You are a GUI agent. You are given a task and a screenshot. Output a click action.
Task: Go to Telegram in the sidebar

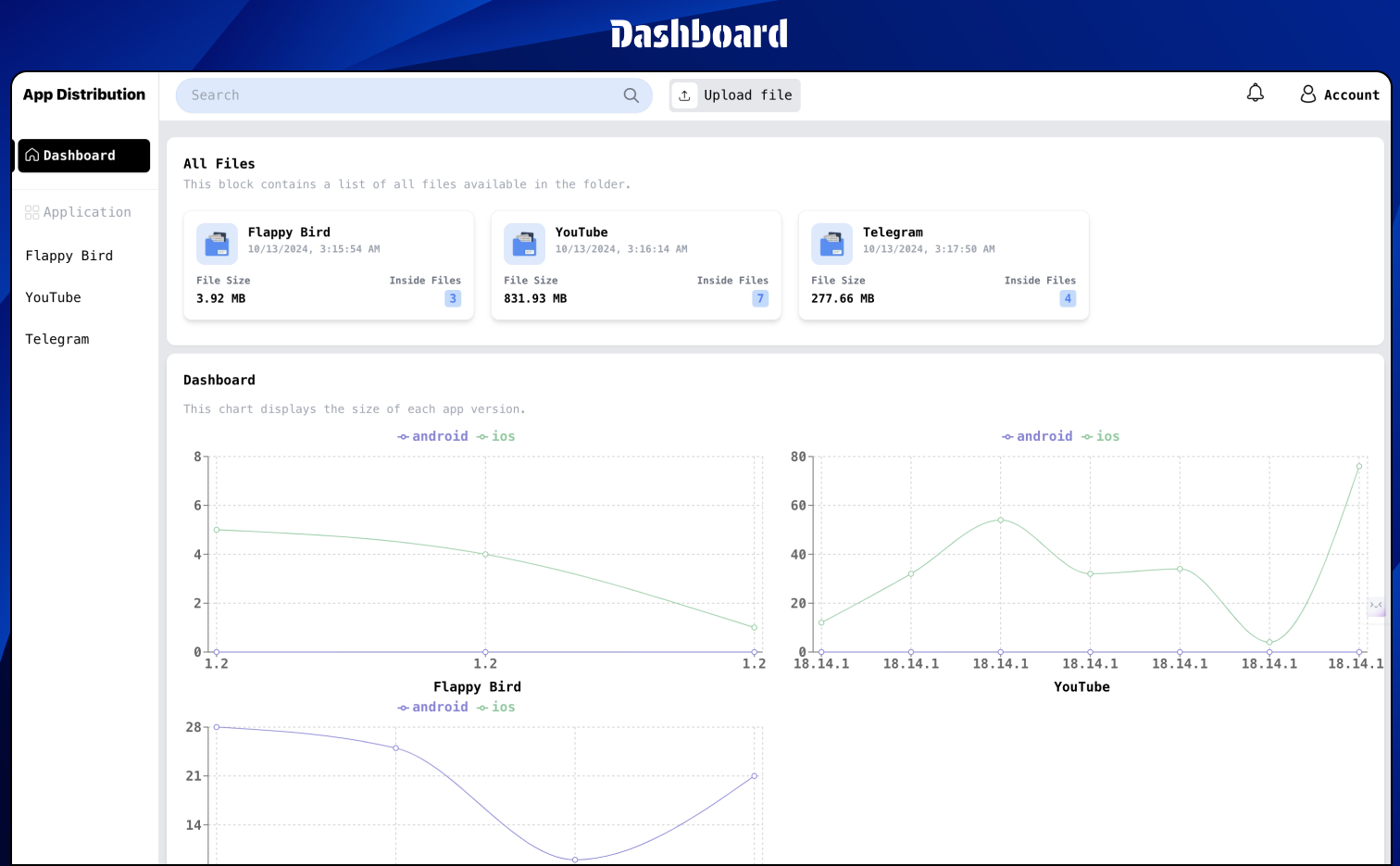(x=57, y=339)
